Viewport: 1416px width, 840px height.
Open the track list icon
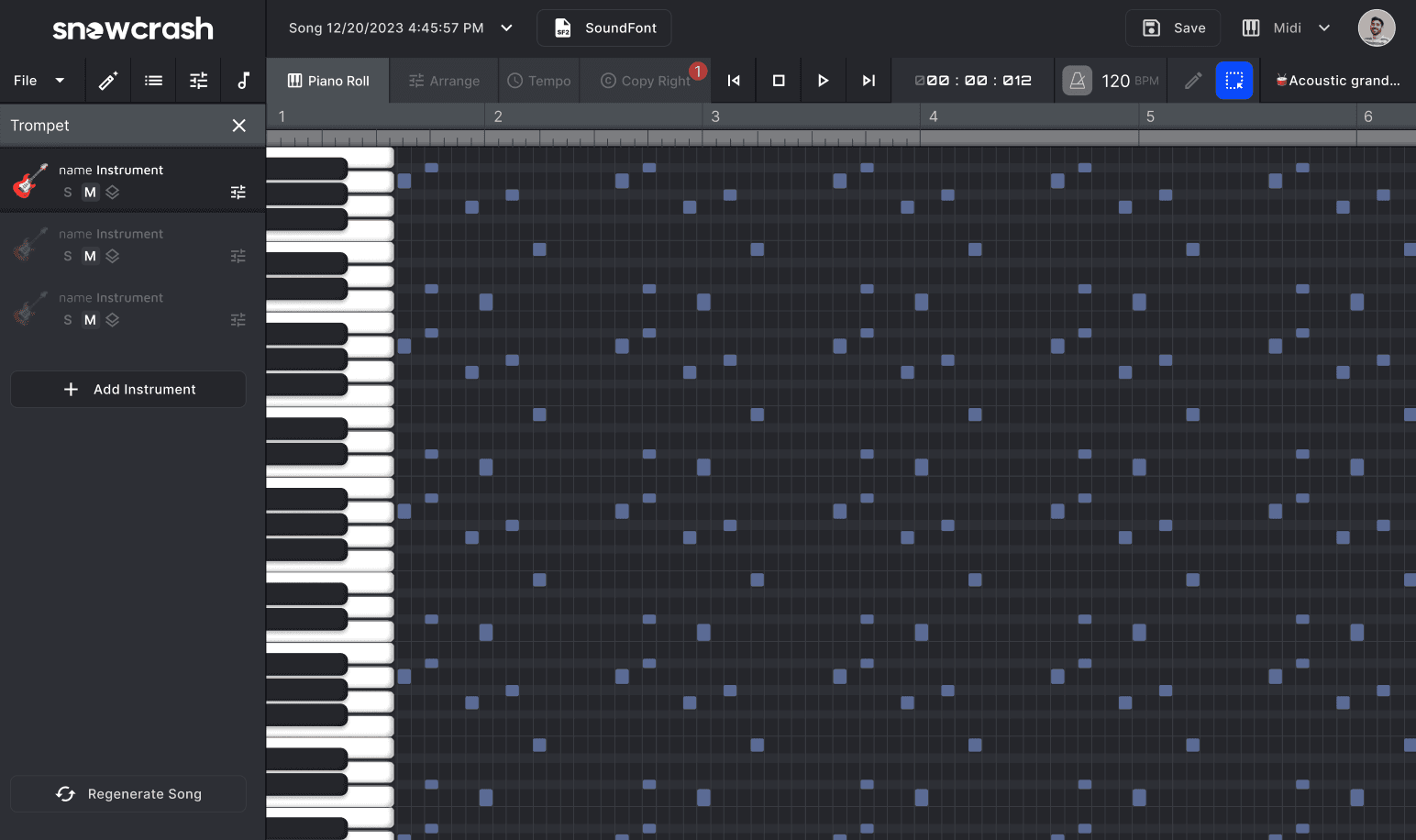pos(153,81)
